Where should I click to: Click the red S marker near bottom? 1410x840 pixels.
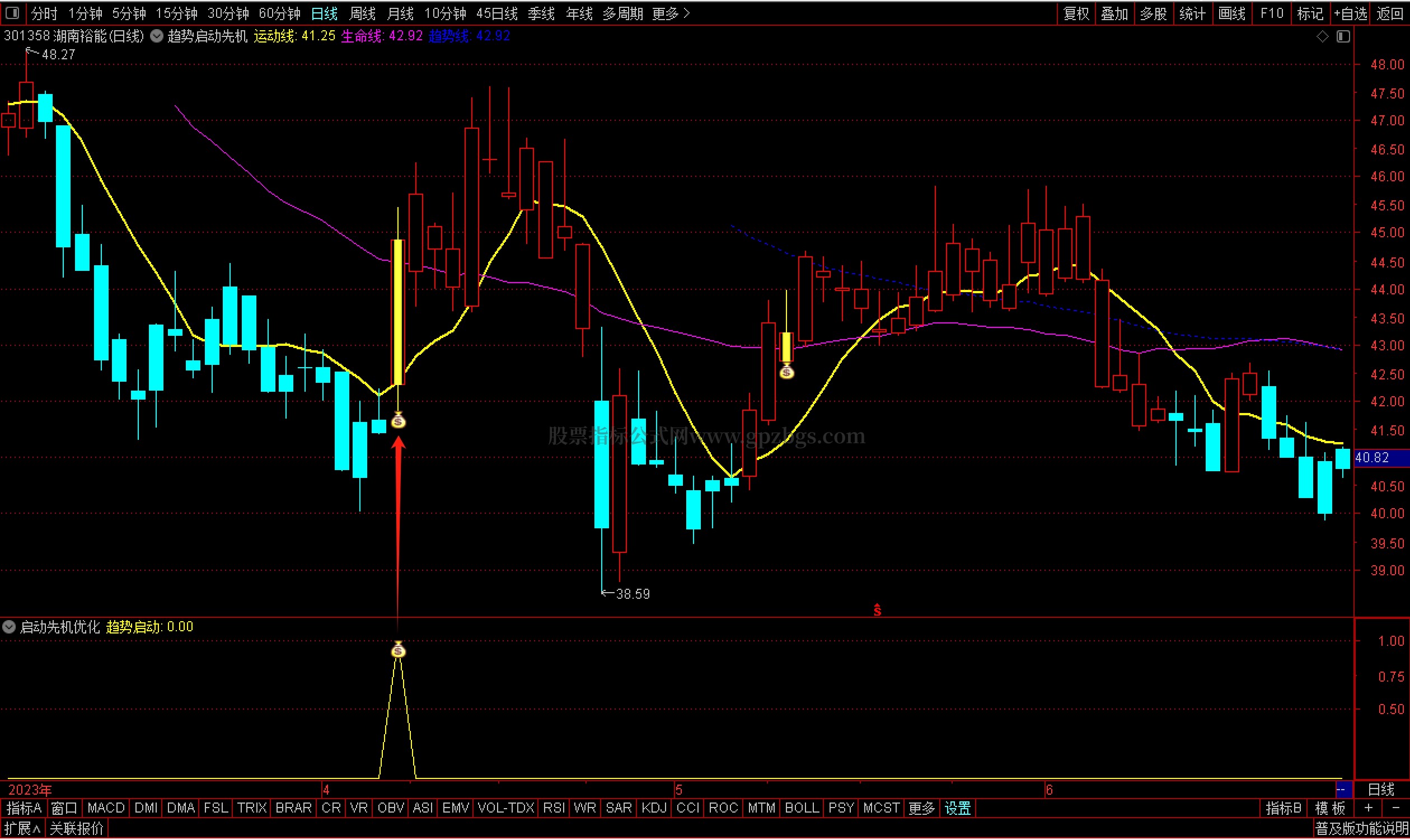click(877, 609)
